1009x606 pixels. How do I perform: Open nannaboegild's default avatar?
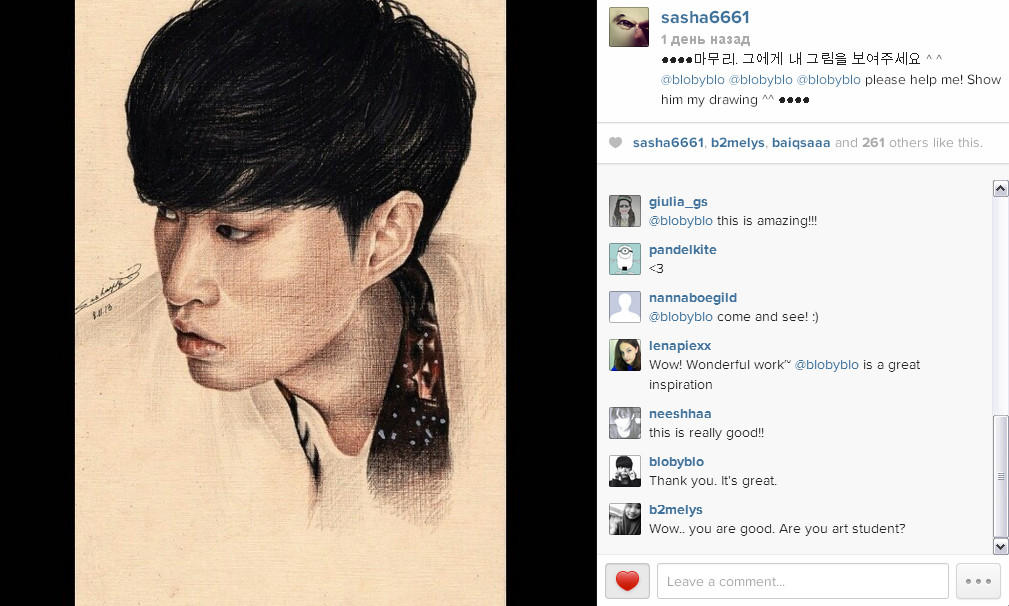pyautogui.click(x=625, y=307)
